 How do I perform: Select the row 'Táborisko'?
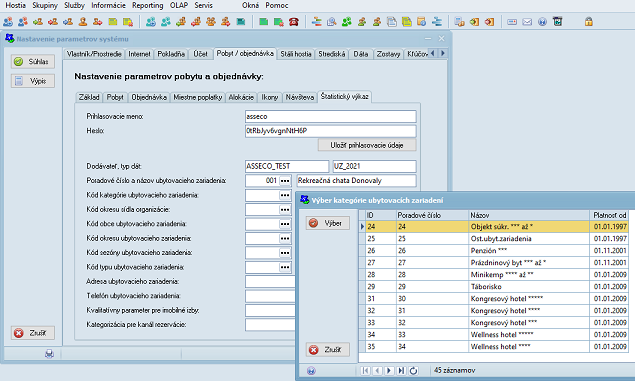point(494,287)
